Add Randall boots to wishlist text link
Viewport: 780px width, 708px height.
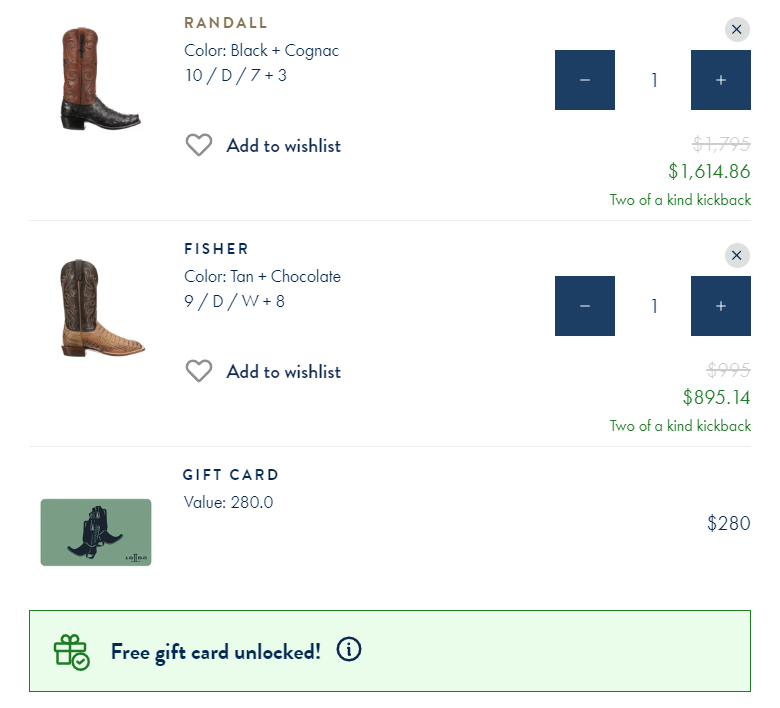[x=283, y=146]
